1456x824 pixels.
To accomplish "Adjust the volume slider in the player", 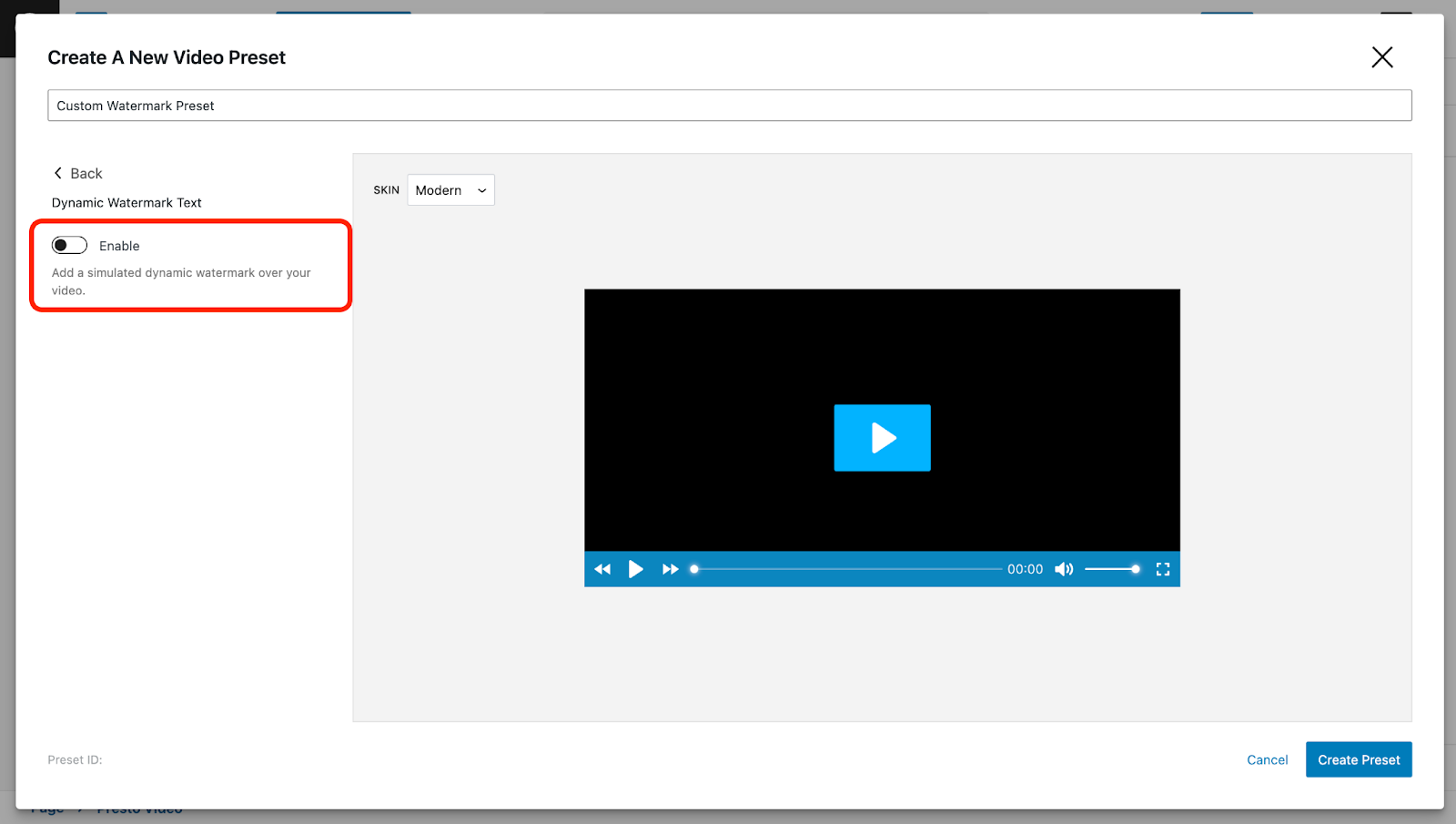I will point(1112,569).
